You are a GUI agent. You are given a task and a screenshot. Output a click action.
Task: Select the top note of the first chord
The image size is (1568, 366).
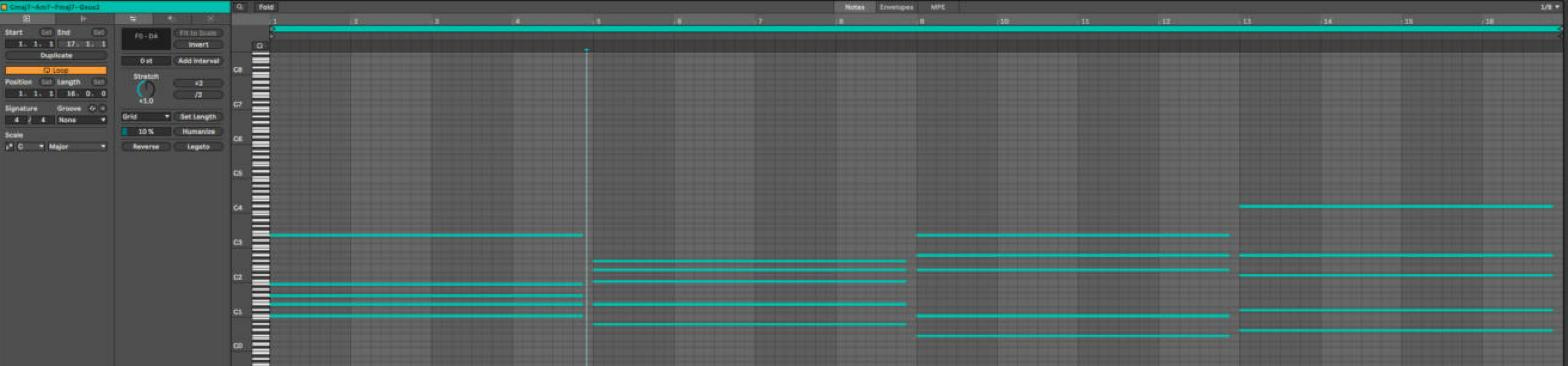[426, 235]
